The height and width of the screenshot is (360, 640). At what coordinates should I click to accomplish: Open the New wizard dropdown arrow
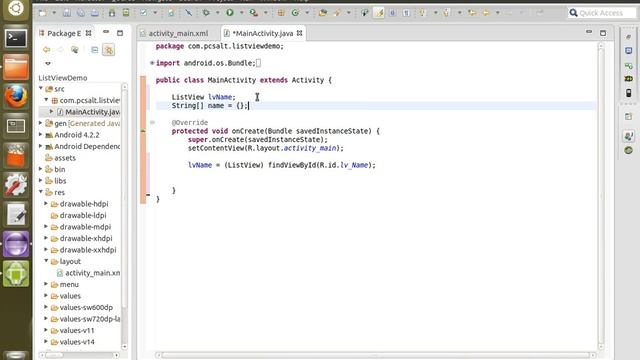tap(54, 13)
